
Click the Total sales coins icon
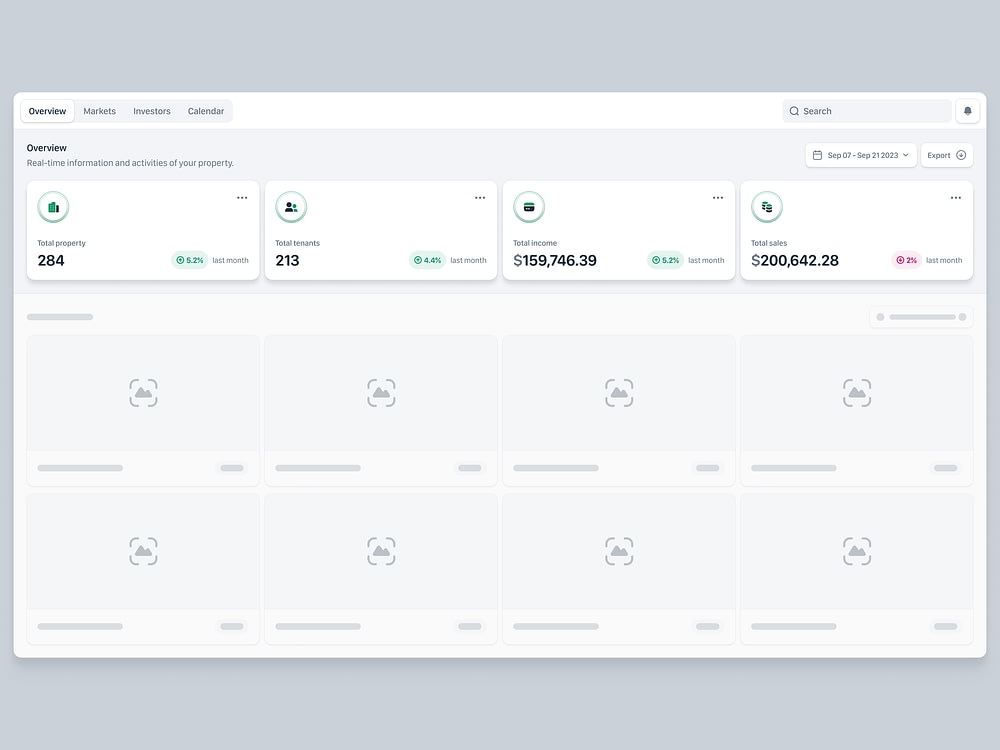767,207
